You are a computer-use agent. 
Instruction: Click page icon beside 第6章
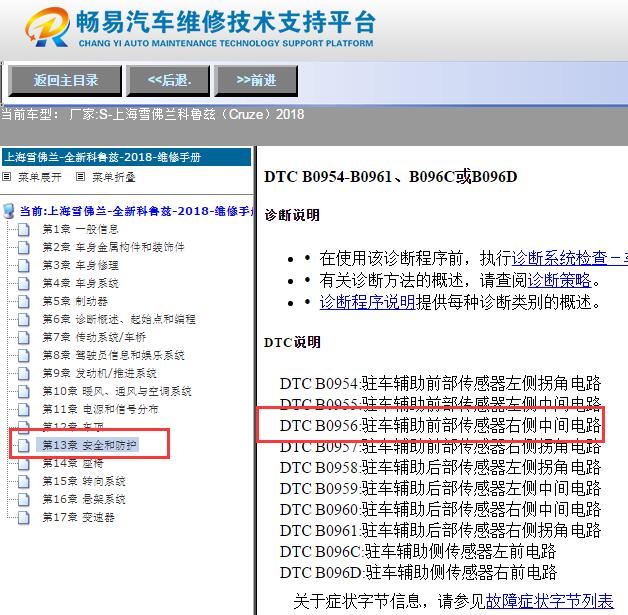coord(24,320)
